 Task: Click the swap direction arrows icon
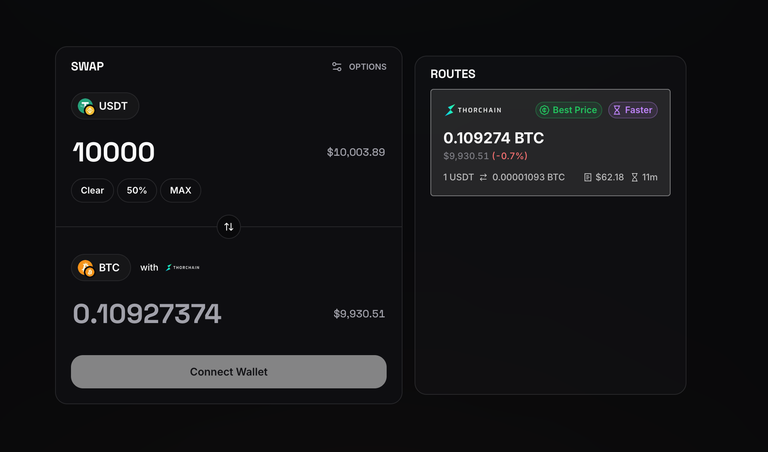tap(229, 227)
